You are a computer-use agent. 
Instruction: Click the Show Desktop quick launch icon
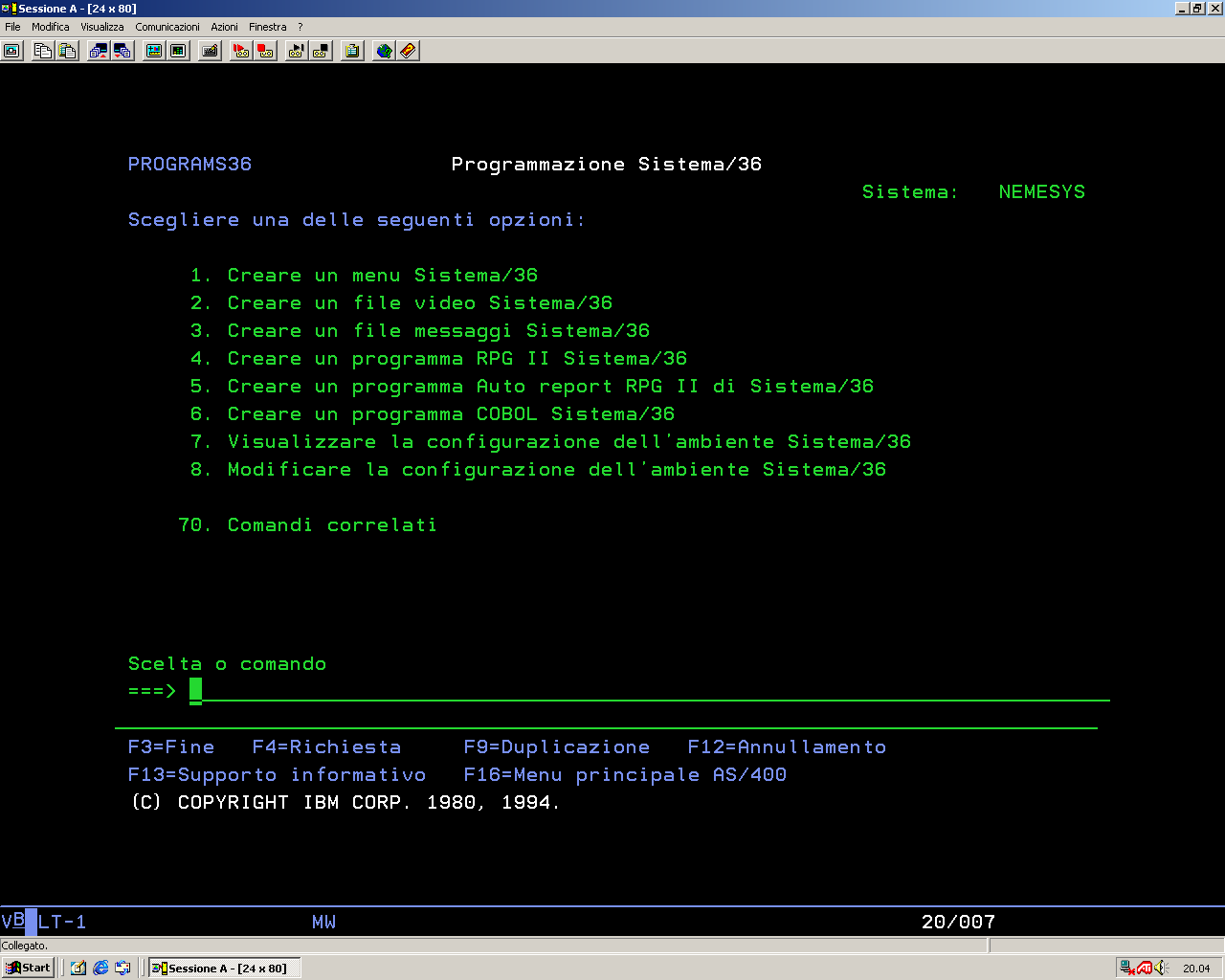78,968
